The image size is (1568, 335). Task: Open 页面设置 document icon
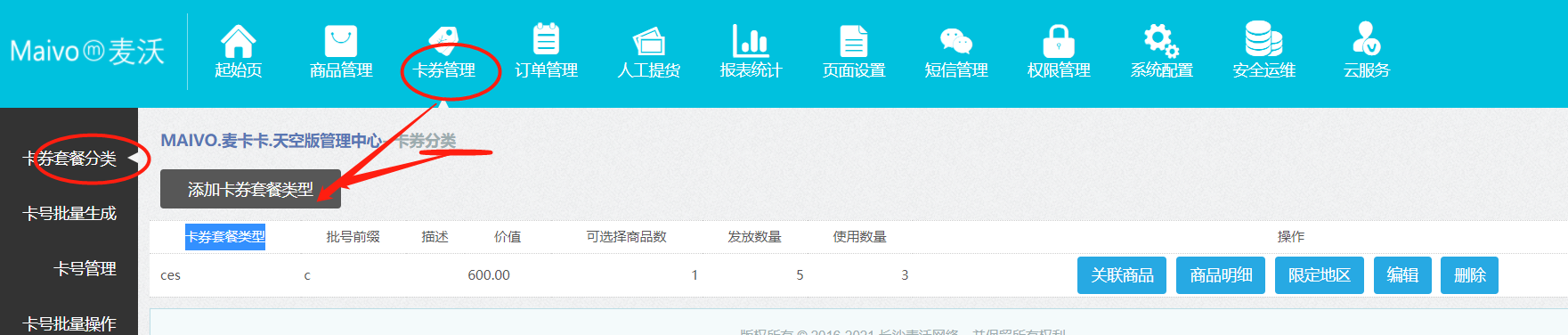(853, 41)
